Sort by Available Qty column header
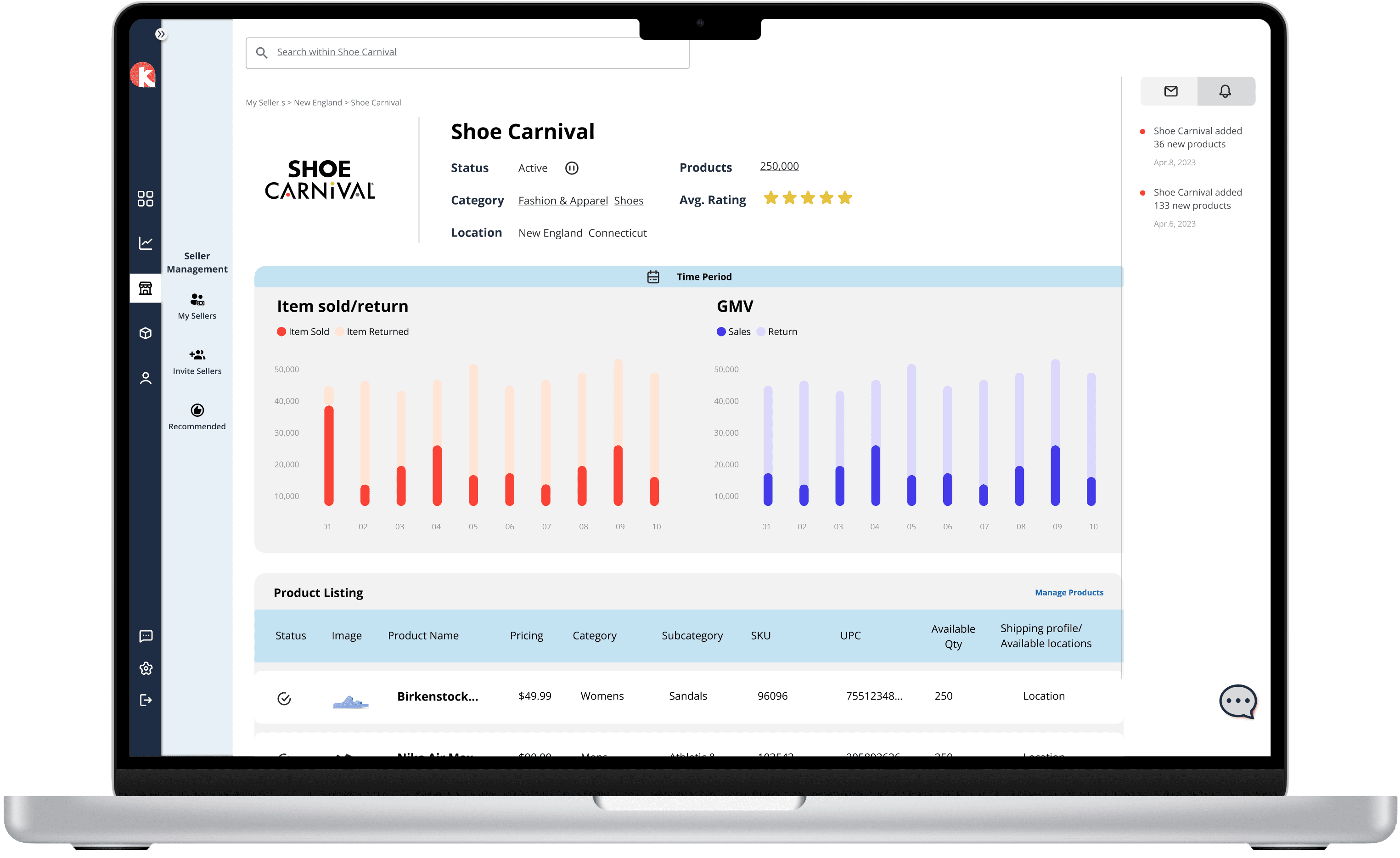Image resolution: width=1400 pixels, height=858 pixels. [953, 636]
